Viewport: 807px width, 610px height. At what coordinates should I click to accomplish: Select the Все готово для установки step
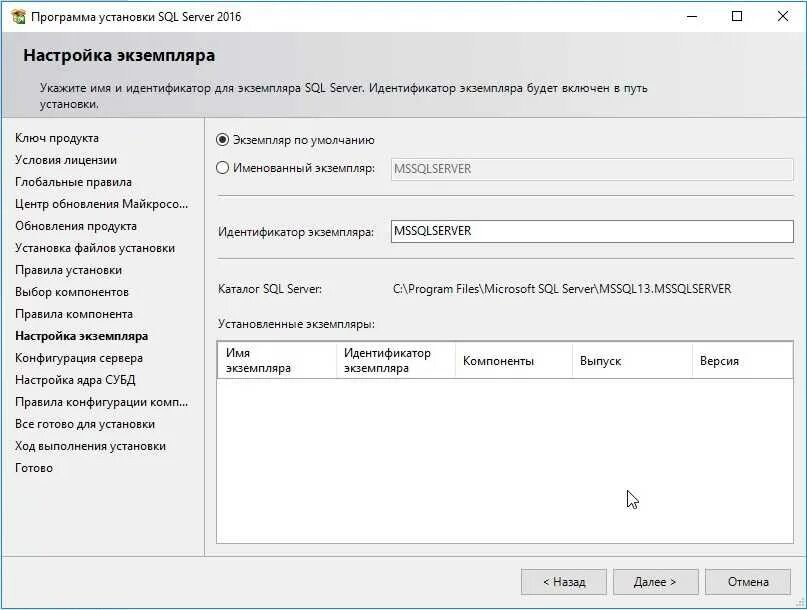(x=85, y=424)
